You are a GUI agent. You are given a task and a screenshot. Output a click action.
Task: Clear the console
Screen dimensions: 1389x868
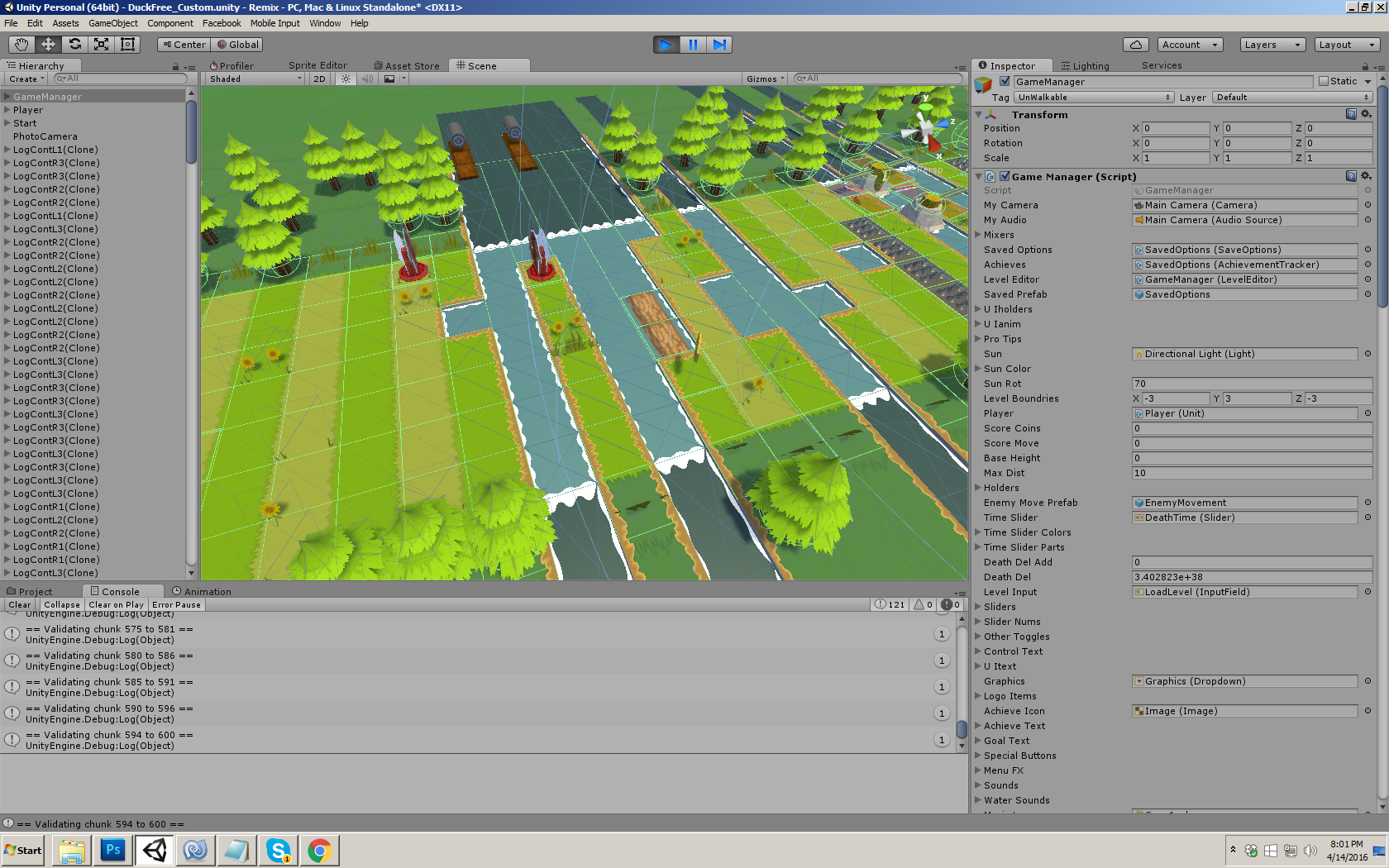pyautogui.click(x=19, y=604)
